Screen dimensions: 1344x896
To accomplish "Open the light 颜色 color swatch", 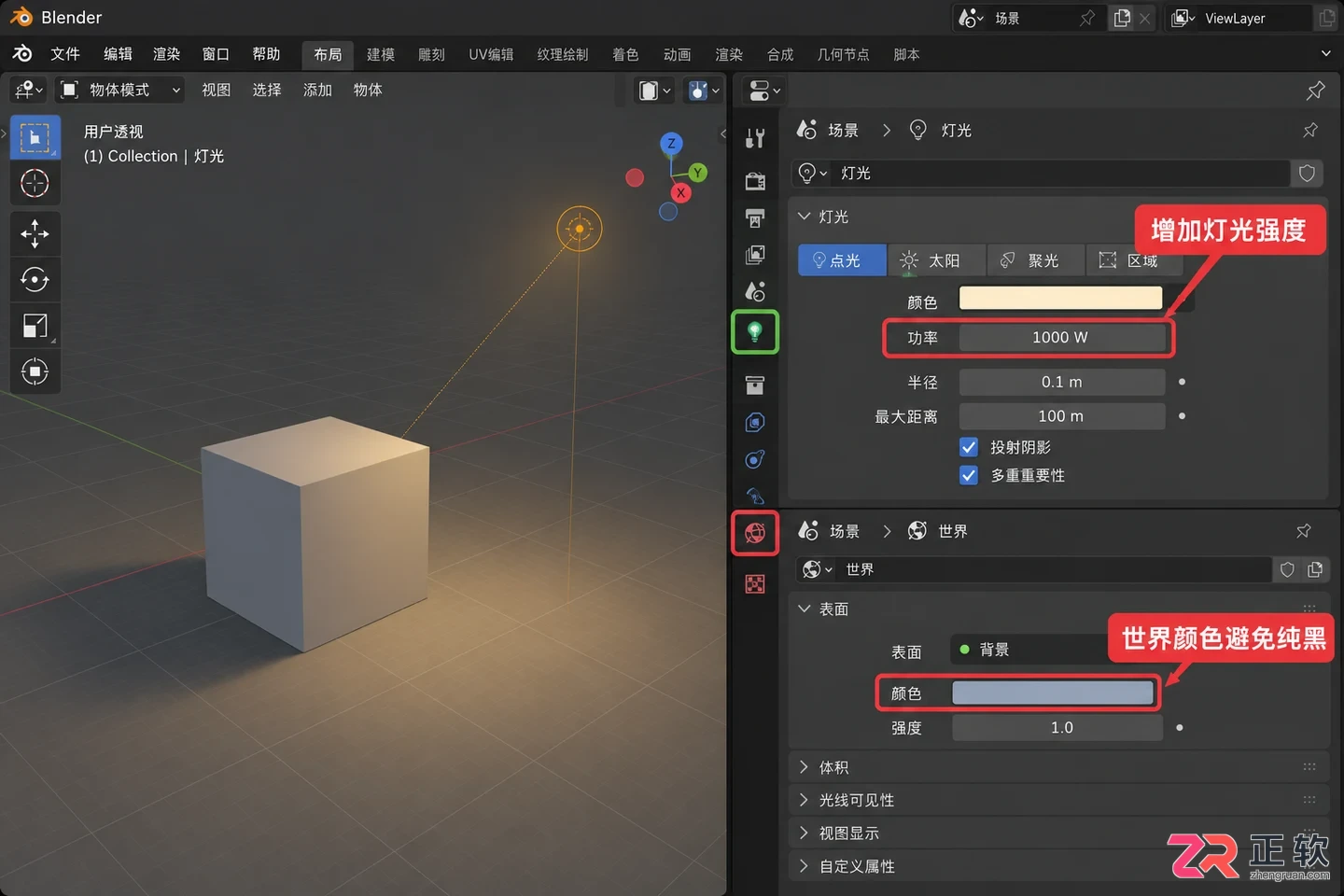I will (1061, 299).
